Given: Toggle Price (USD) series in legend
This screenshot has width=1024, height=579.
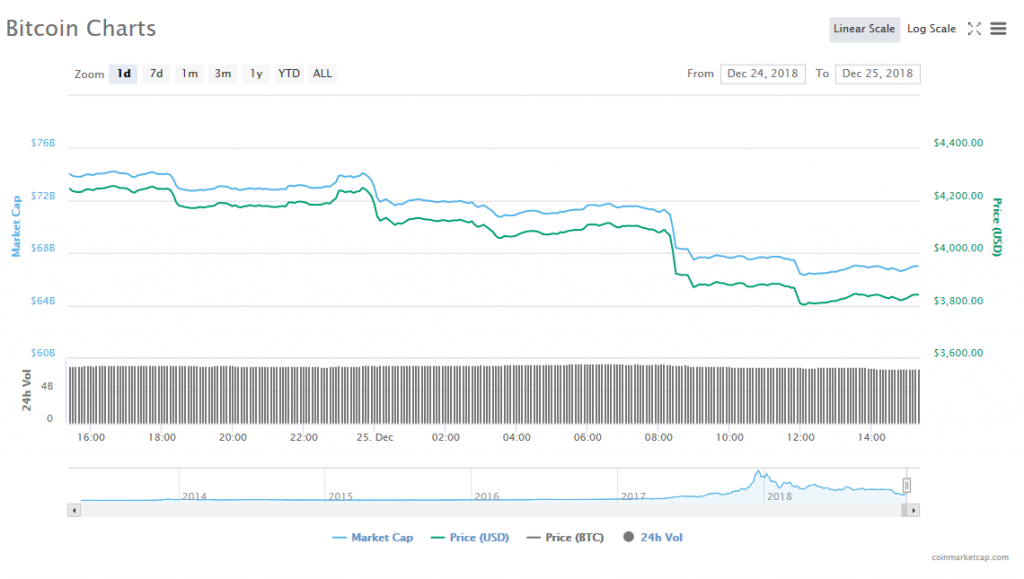Looking at the screenshot, I should 469,538.
